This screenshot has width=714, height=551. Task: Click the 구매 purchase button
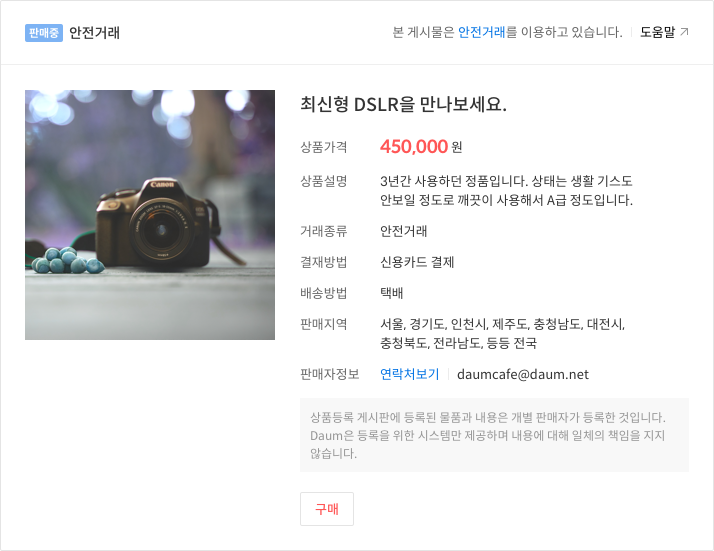pos(326,509)
